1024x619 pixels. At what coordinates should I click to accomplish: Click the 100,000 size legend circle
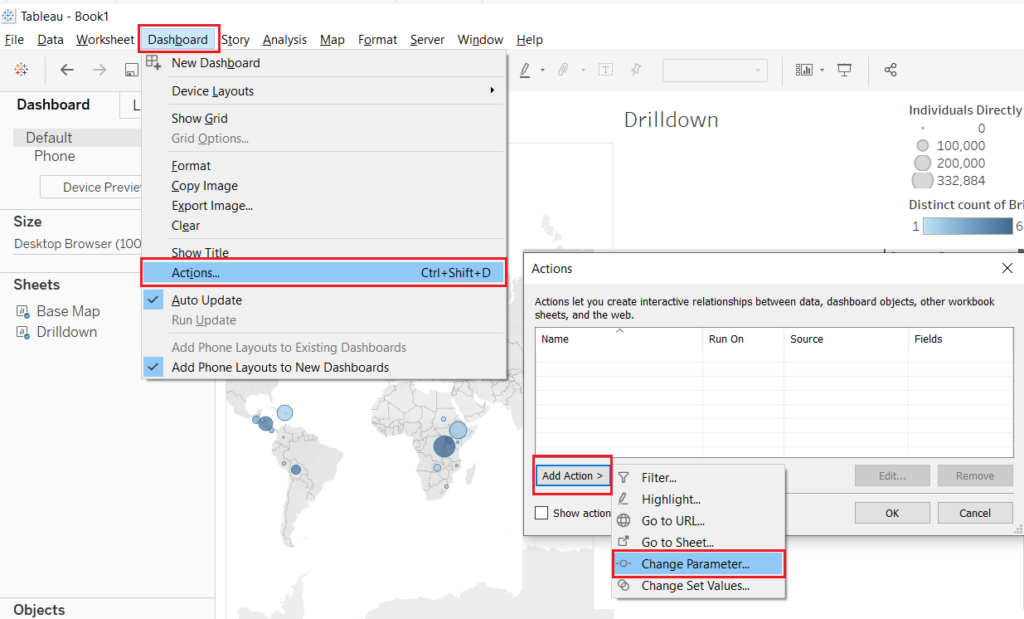coord(922,146)
